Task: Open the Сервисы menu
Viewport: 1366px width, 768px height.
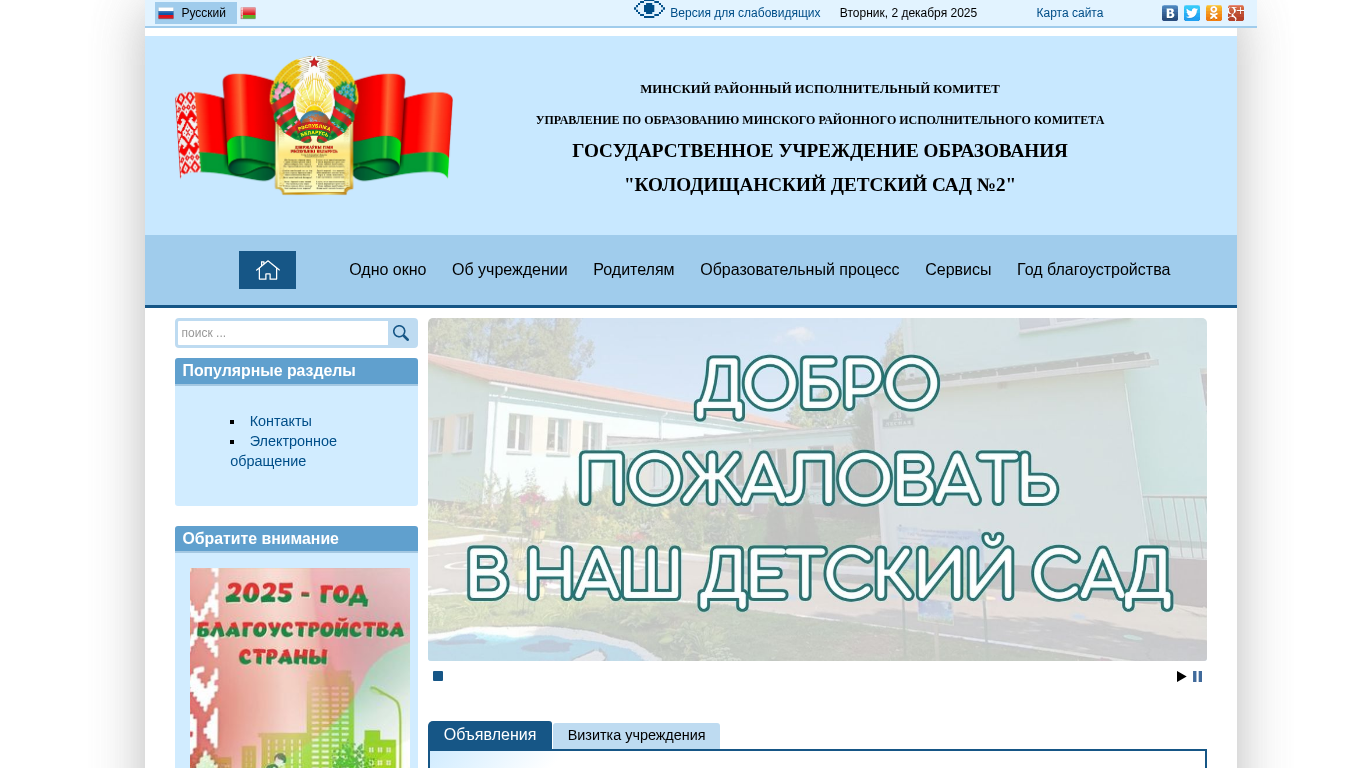Action: (958, 270)
